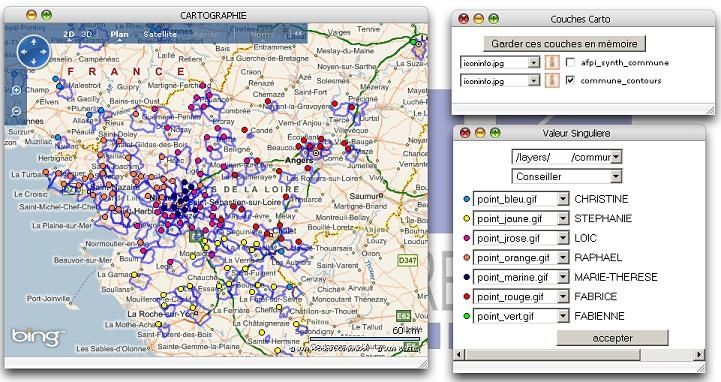Screen dimensions: 721x382
Task: Switch the map to 3D mode
Action: (86, 34)
